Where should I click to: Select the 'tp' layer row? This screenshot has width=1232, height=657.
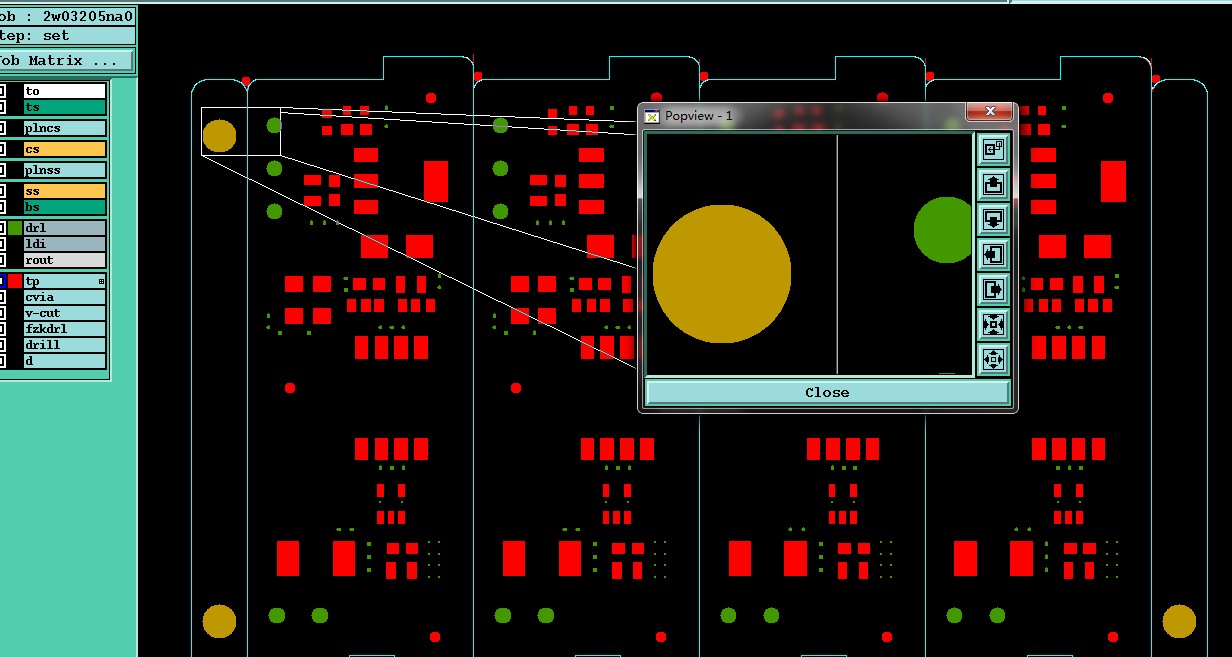[64, 281]
